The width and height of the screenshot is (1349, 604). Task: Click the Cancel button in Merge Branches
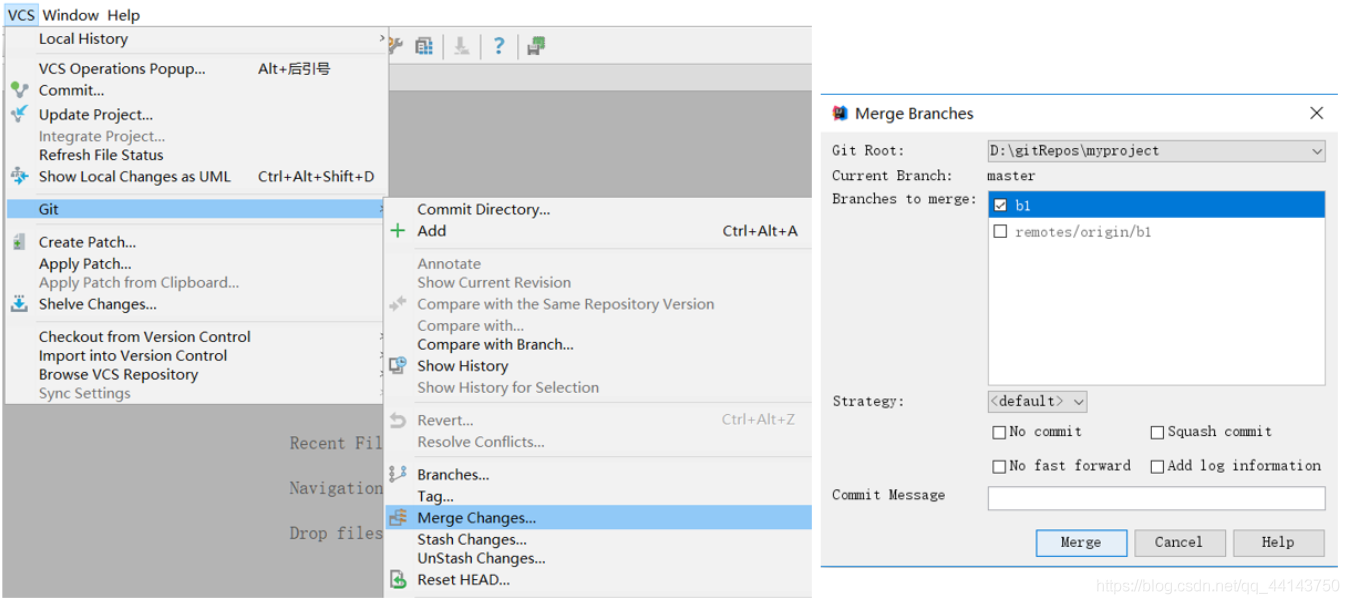click(1178, 543)
